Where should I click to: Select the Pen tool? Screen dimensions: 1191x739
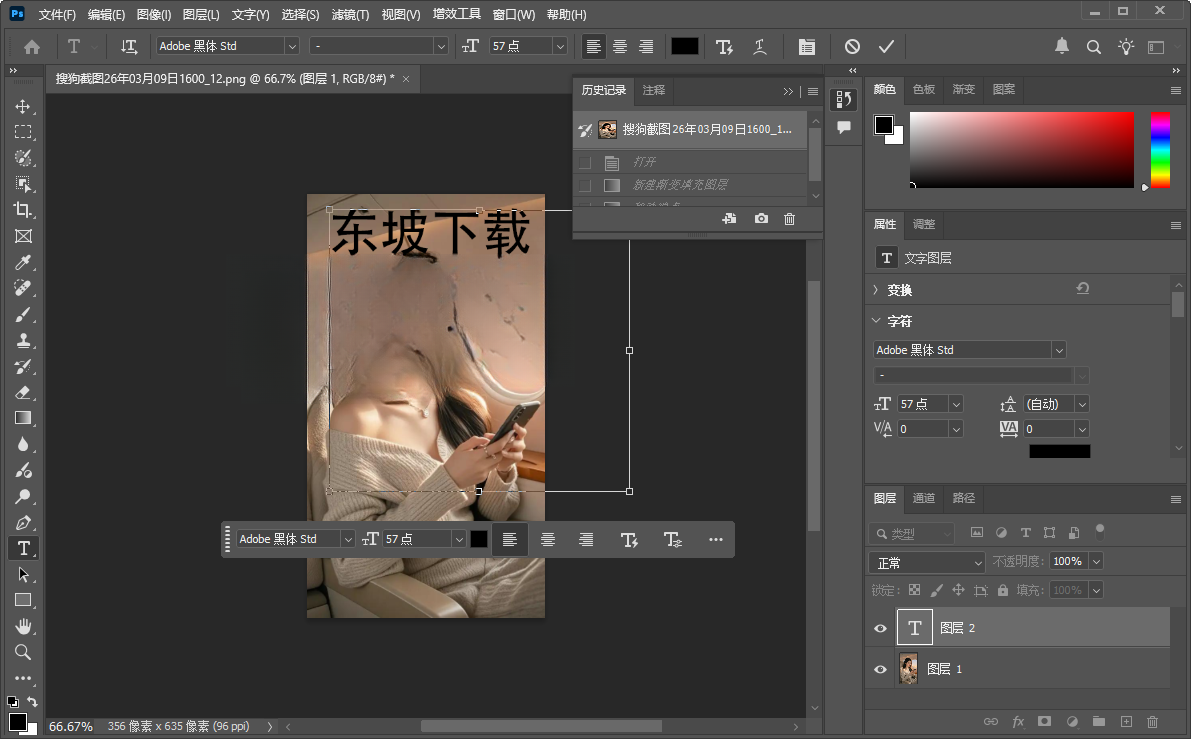tap(23, 523)
